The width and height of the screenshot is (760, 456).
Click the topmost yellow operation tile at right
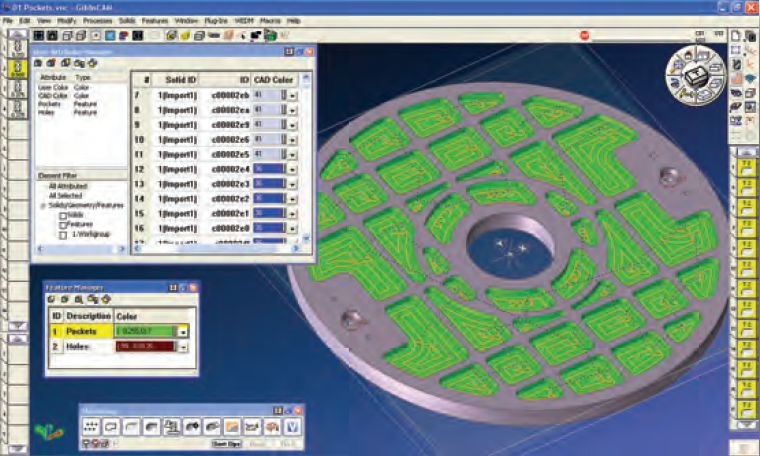tap(746, 169)
